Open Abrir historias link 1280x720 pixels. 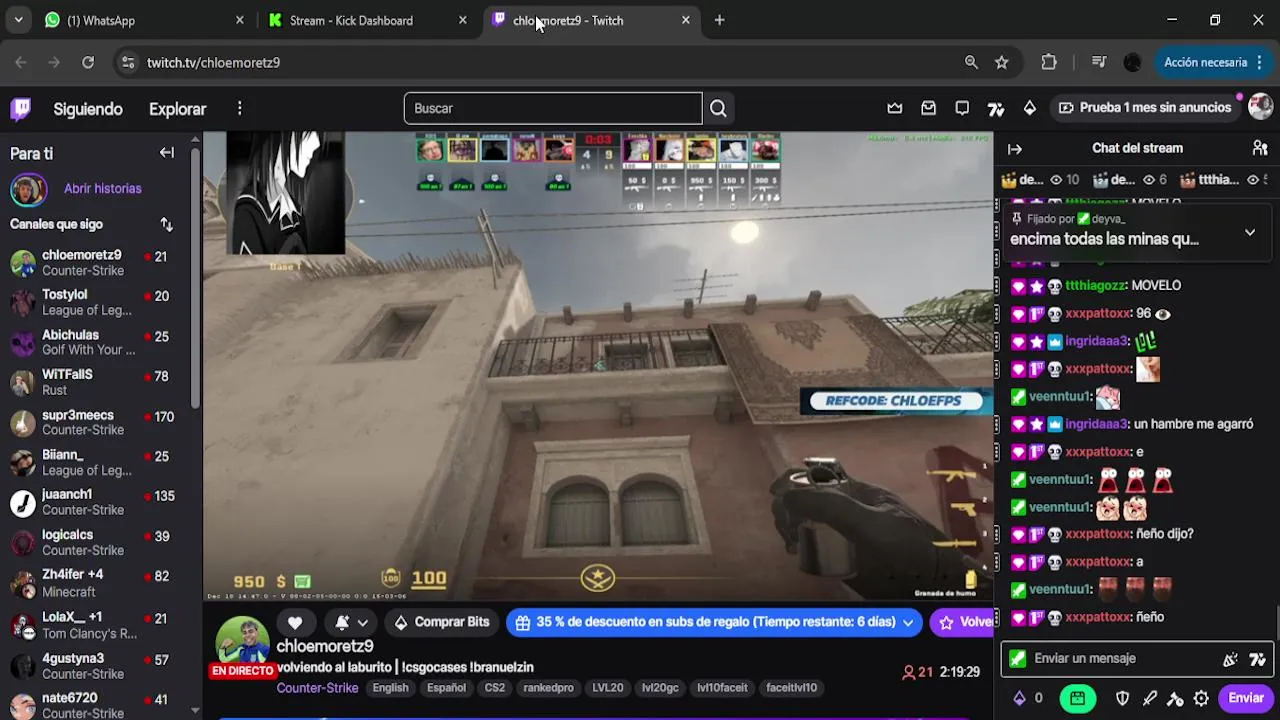(102, 188)
